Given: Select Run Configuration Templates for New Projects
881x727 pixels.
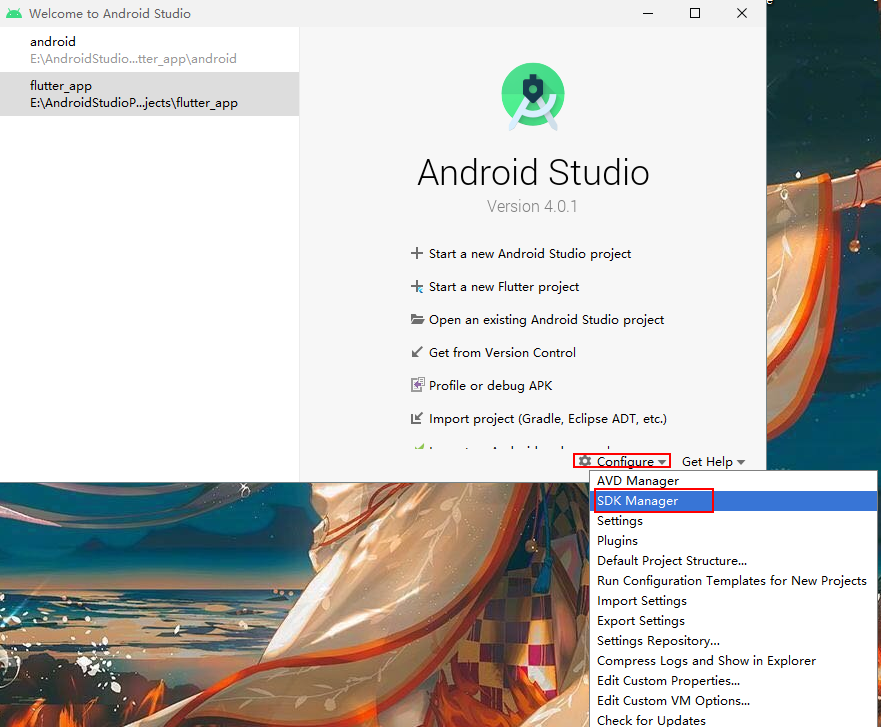Looking at the screenshot, I should (733, 581).
